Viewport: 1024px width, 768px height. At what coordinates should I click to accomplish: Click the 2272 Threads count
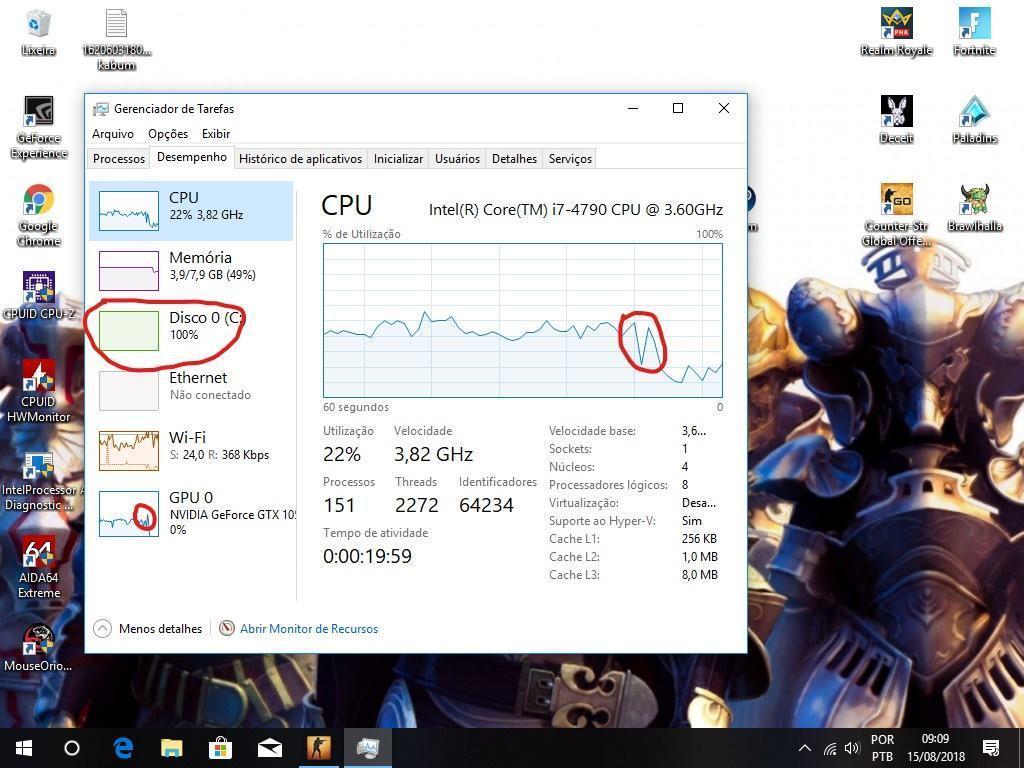(x=417, y=505)
